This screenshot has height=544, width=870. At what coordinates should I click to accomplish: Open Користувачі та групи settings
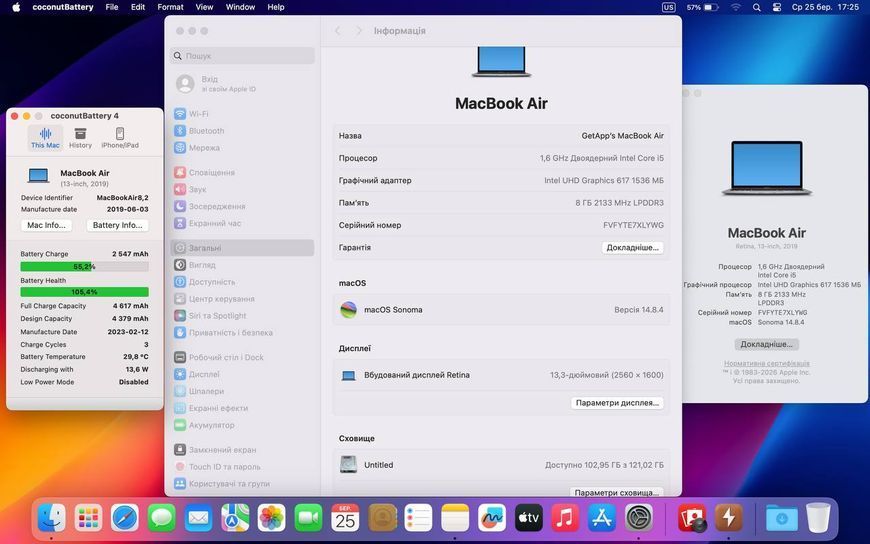pyautogui.click(x=242, y=483)
